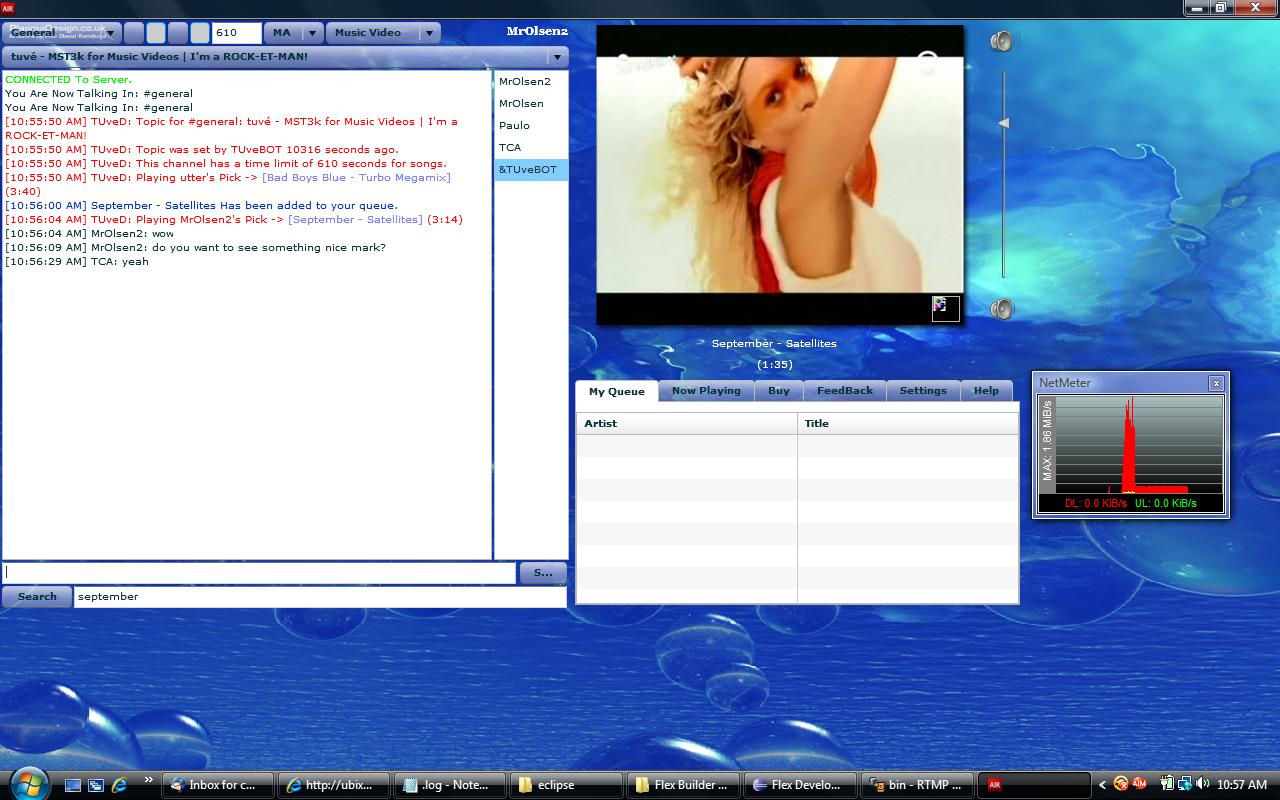Toggle the blank button left of 610 field
The width and height of the screenshot is (1280, 800).
tap(200, 33)
